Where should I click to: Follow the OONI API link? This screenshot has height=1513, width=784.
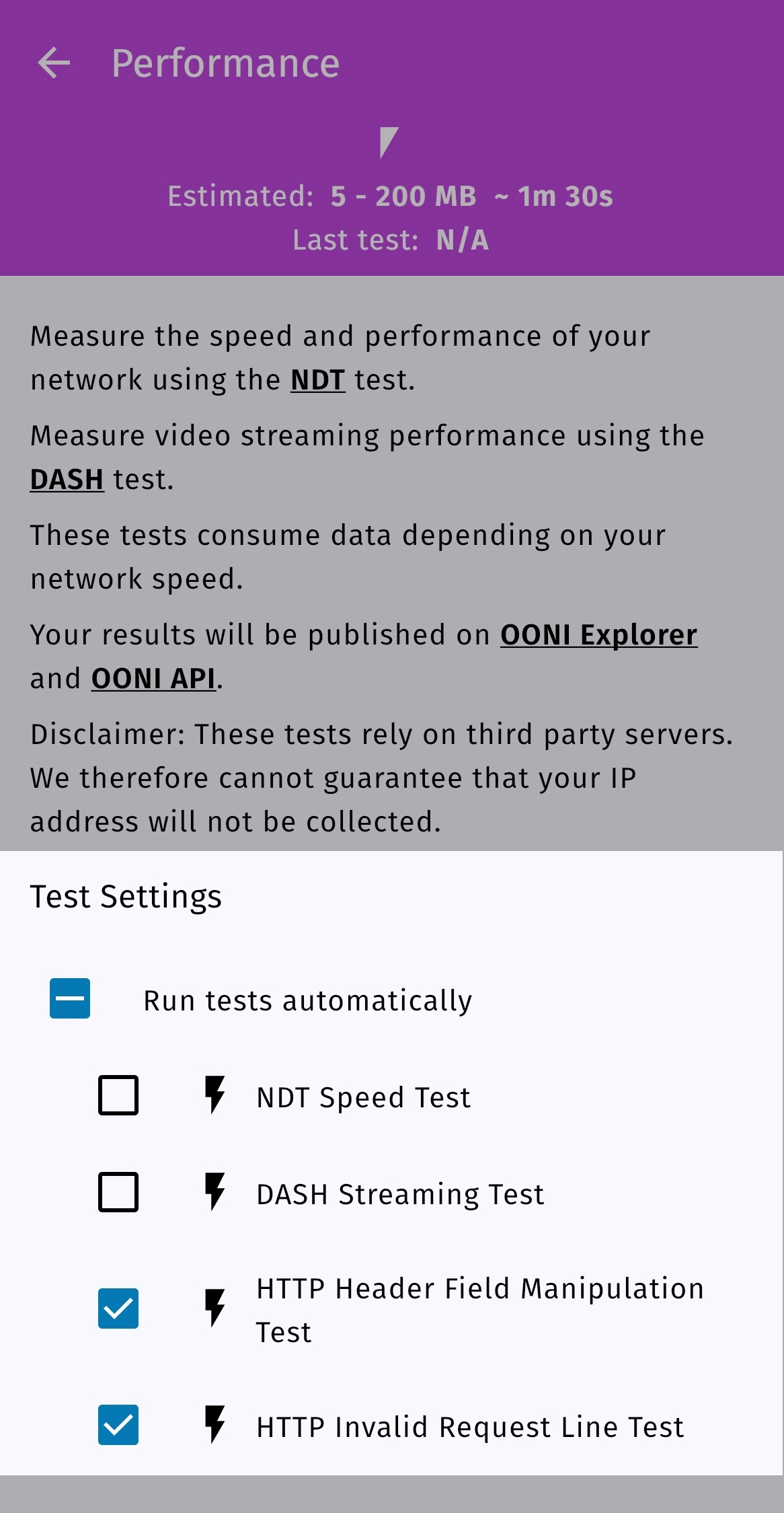[x=153, y=679]
